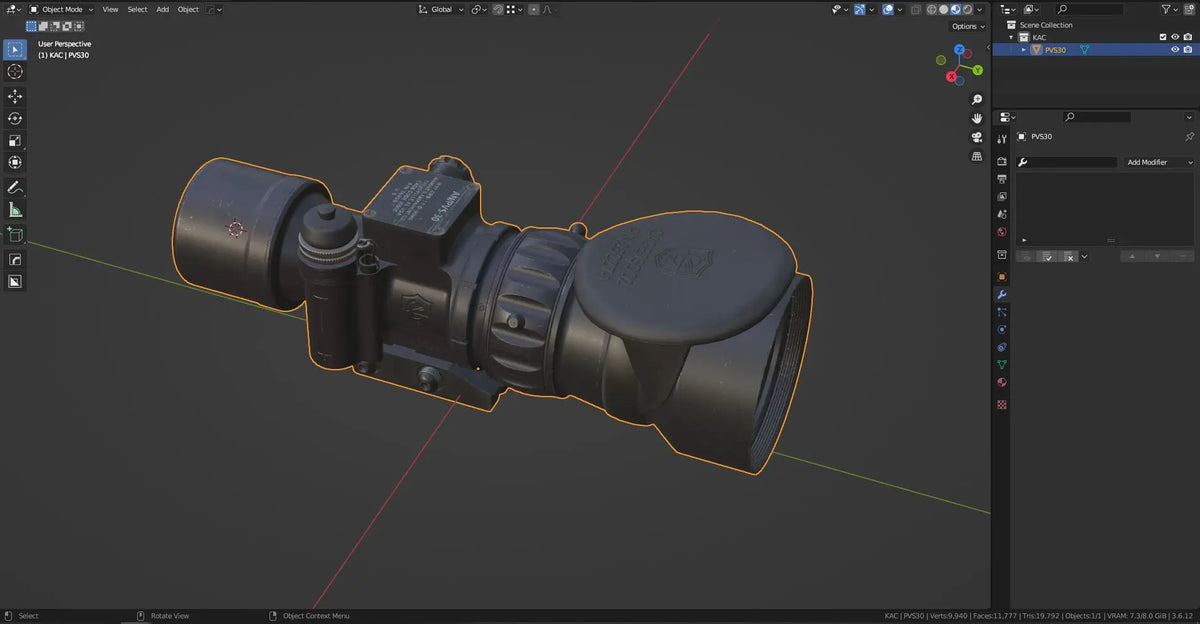Toggle KAC collection exclude checkbox
1200x624 pixels.
coord(1162,37)
